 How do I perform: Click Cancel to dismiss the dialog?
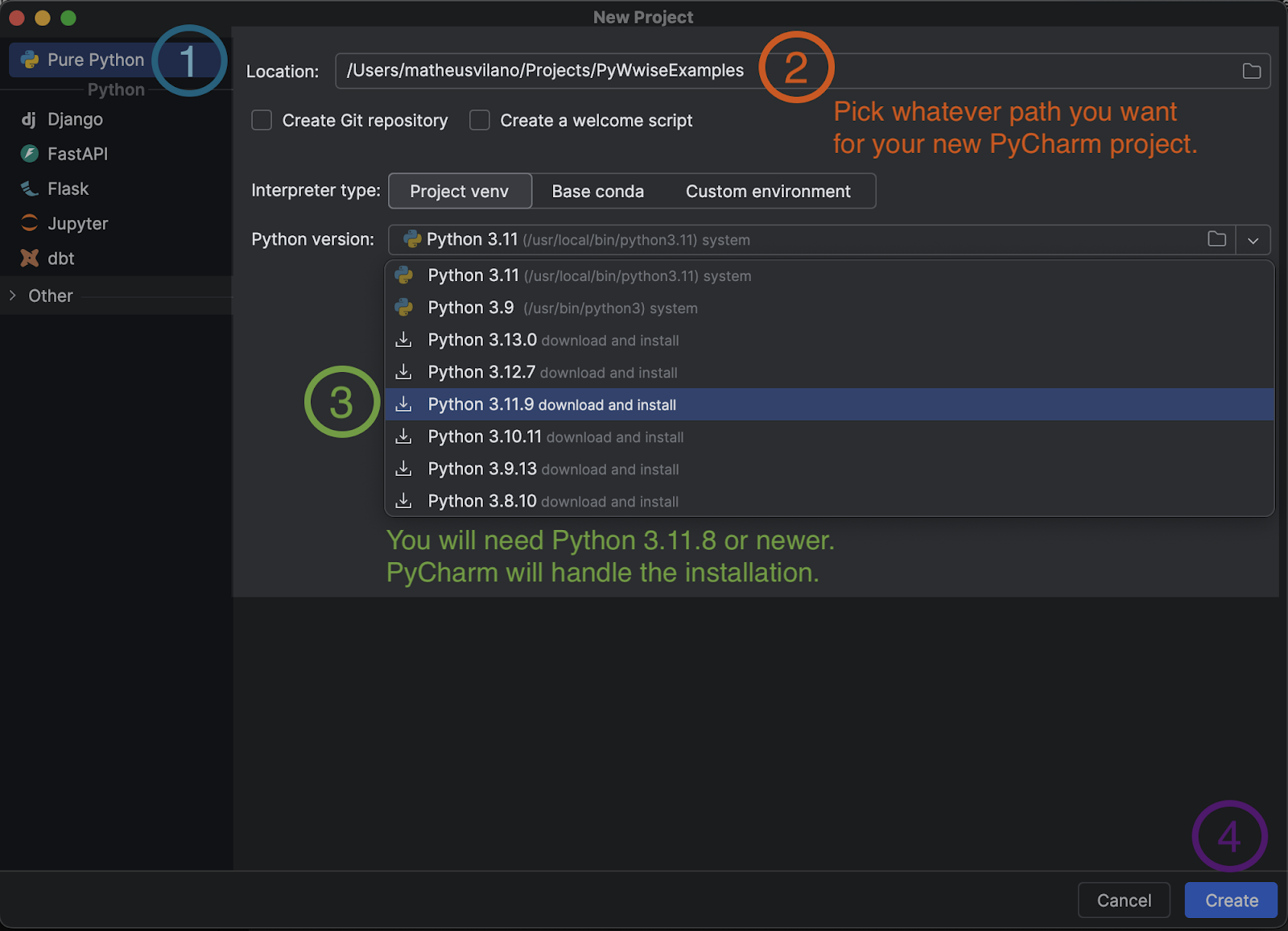point(1124,900)
